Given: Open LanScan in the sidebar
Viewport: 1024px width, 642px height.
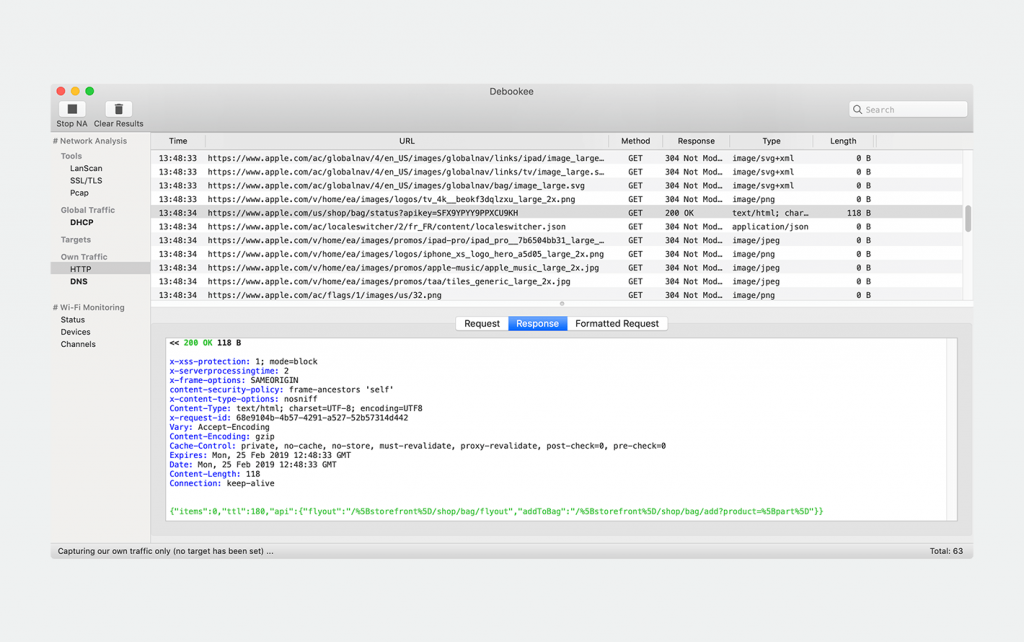Looking at the screenshot, I should point(86,169).
